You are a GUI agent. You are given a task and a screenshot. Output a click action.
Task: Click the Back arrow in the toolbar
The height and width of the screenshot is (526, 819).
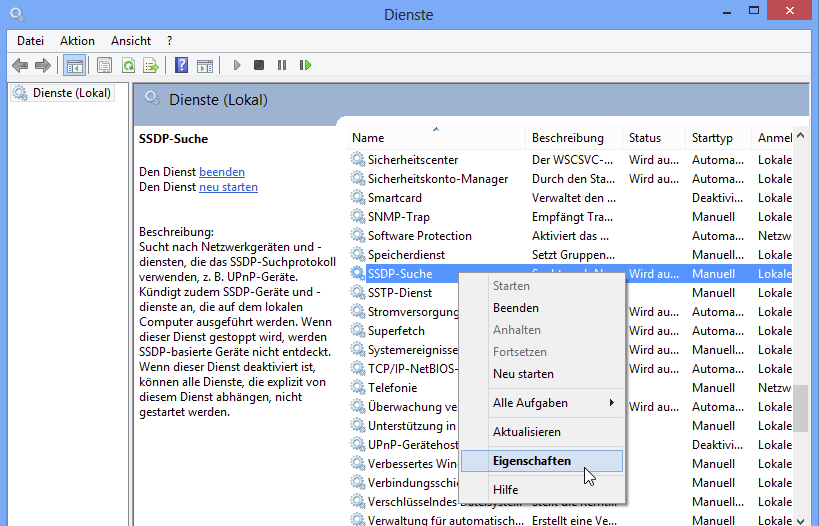(20, 66)
